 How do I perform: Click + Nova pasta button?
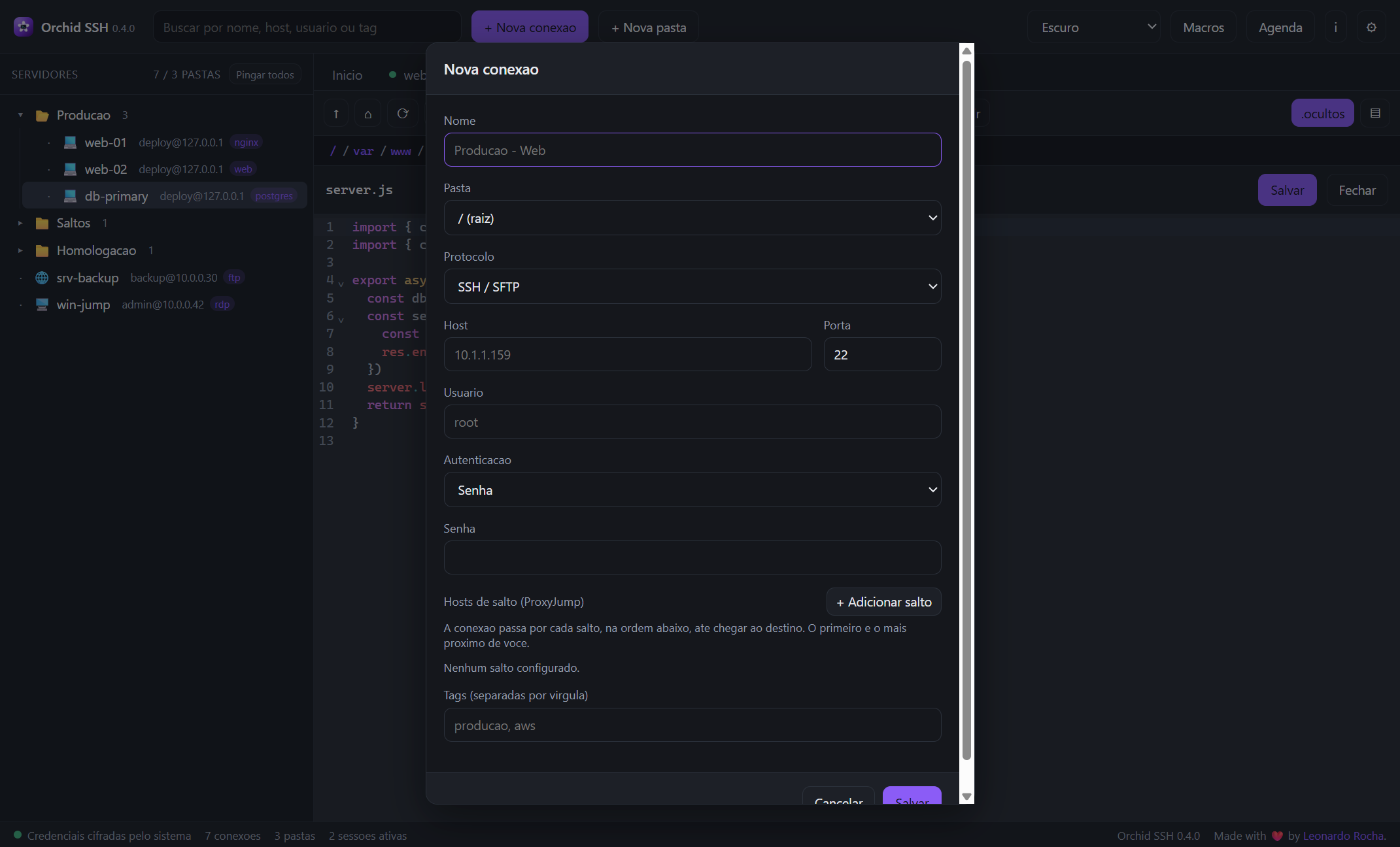(649, 27)
